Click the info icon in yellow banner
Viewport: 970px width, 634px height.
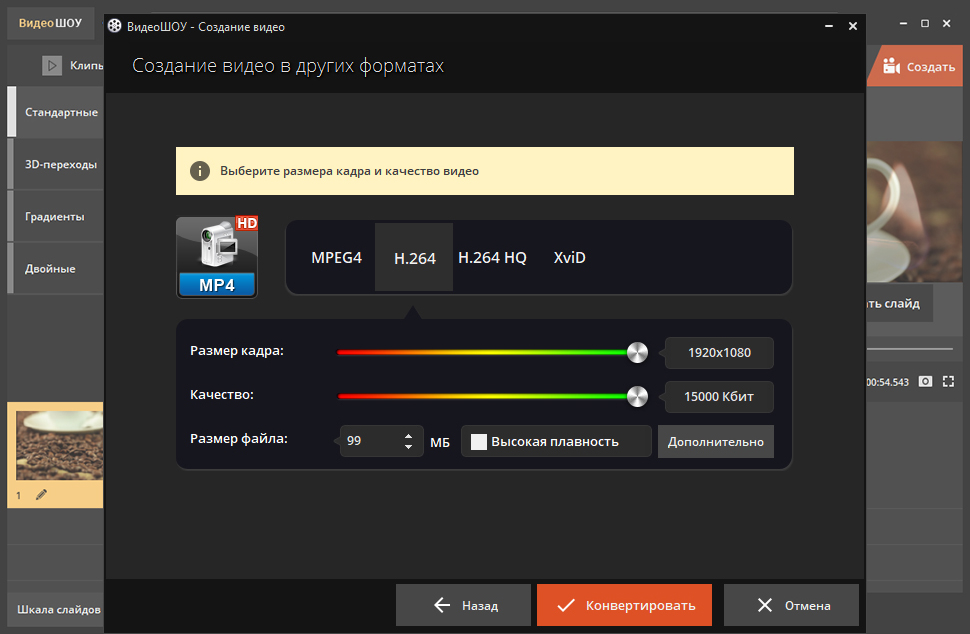pyautogui.click(x=199, y=171)
